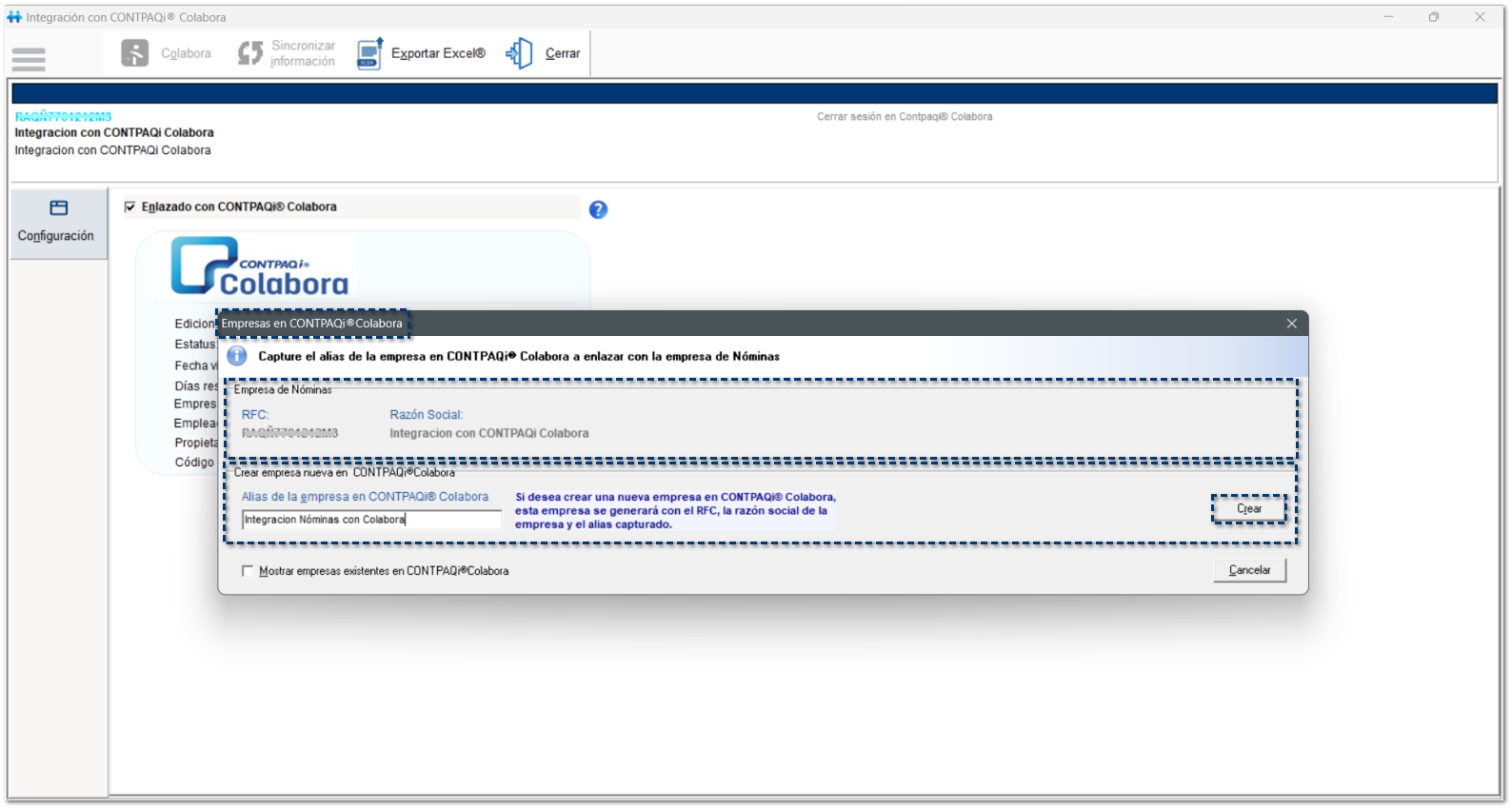Uncheck Enlazado con CONTPAQi Colabora

point(130,207)
